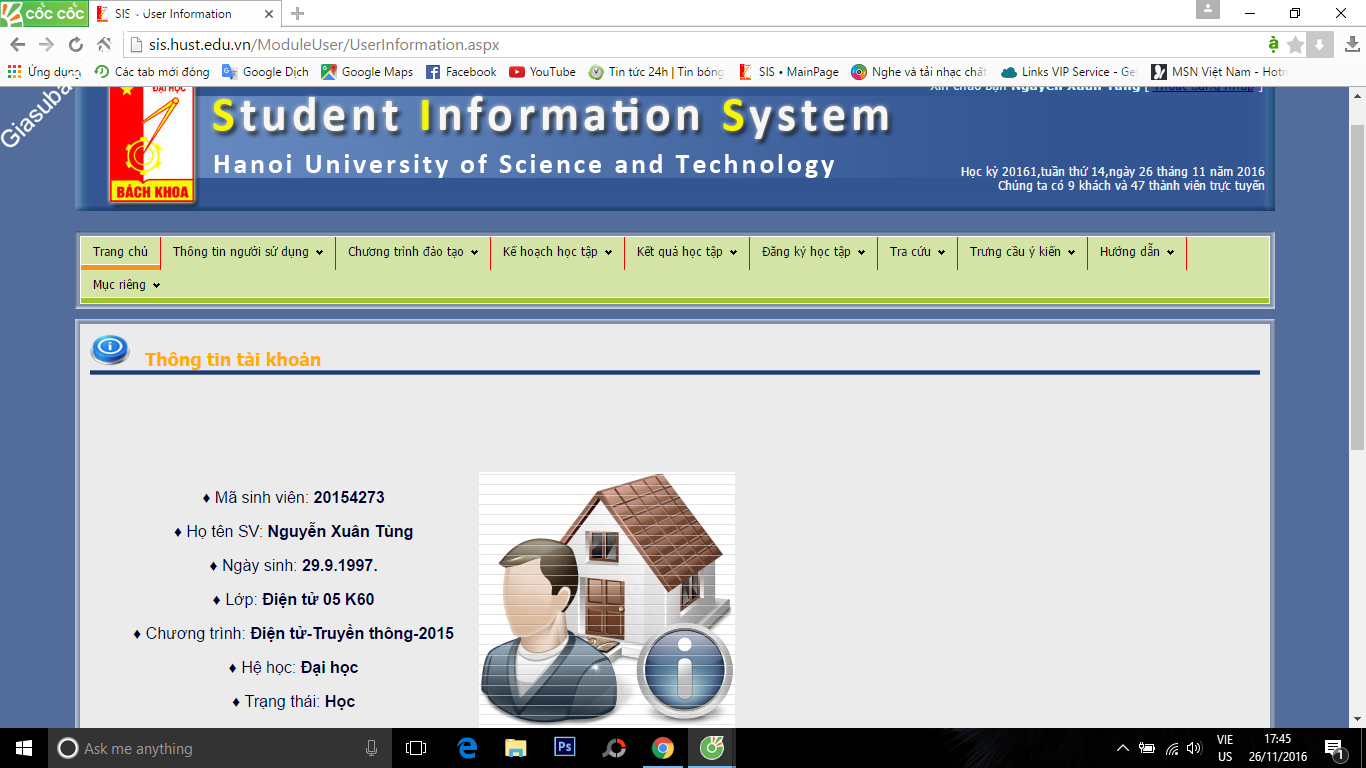The image size is (1366, 768).
Task: Launch Photoshop from the taskbar
Action: [x=564, y=748]
